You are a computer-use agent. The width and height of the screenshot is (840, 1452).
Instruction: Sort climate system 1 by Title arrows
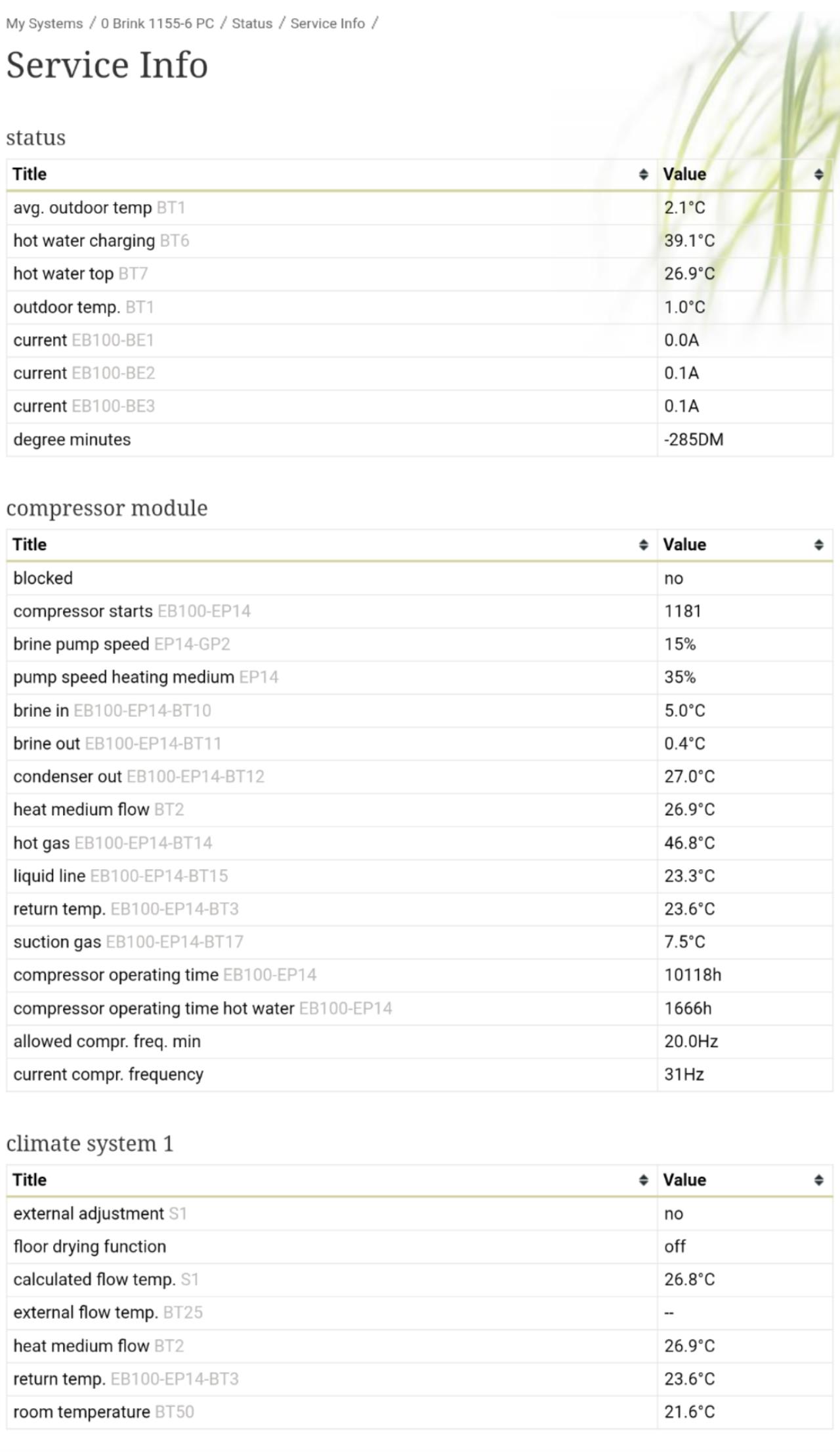pos(643,1180)
